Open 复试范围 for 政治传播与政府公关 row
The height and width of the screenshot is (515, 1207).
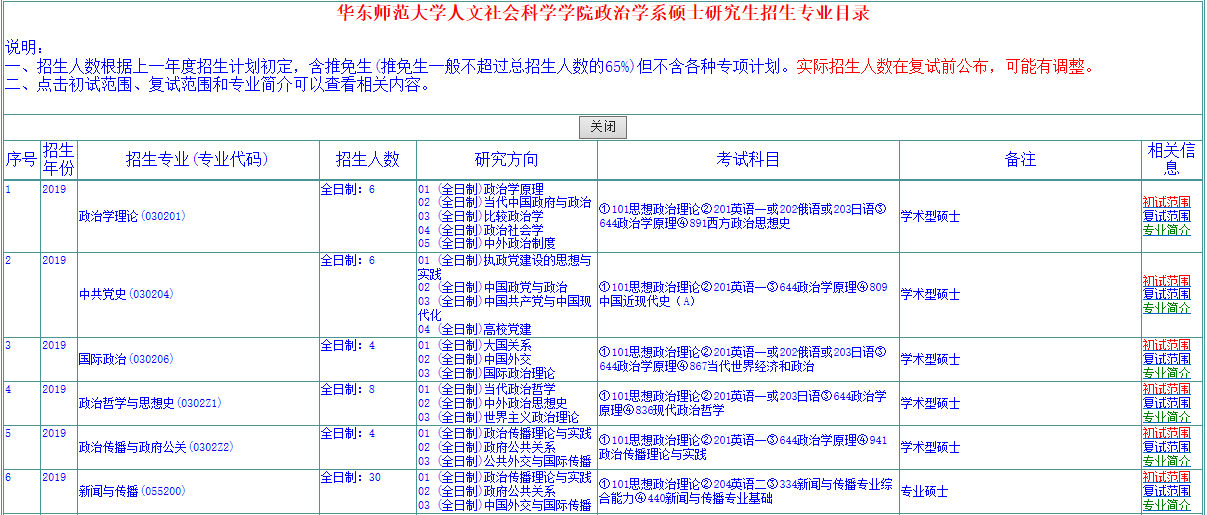pos(1166,447)
